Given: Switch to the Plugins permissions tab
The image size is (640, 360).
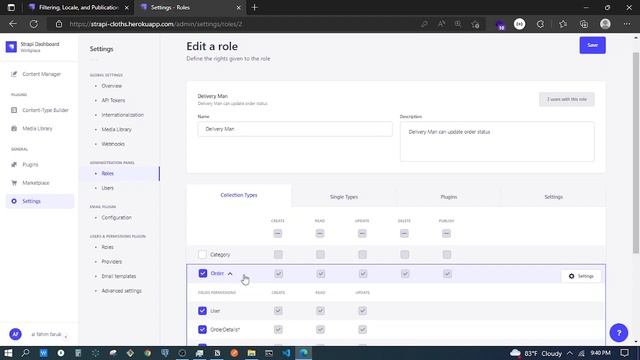Looking at the screenshot, I should click(449, 197).
